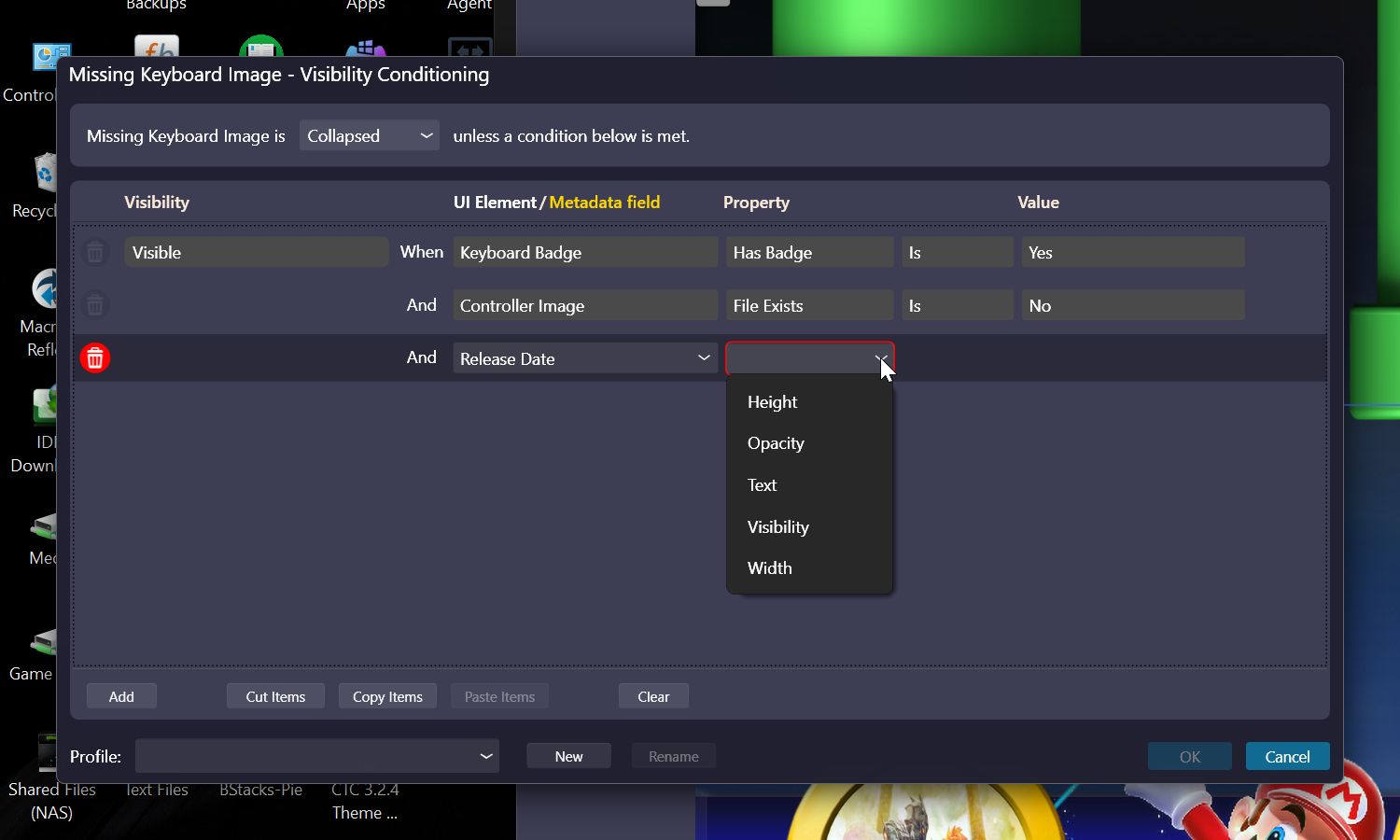
Task: Click the red trash icon on Release Date row
Action: click(95, 358)
